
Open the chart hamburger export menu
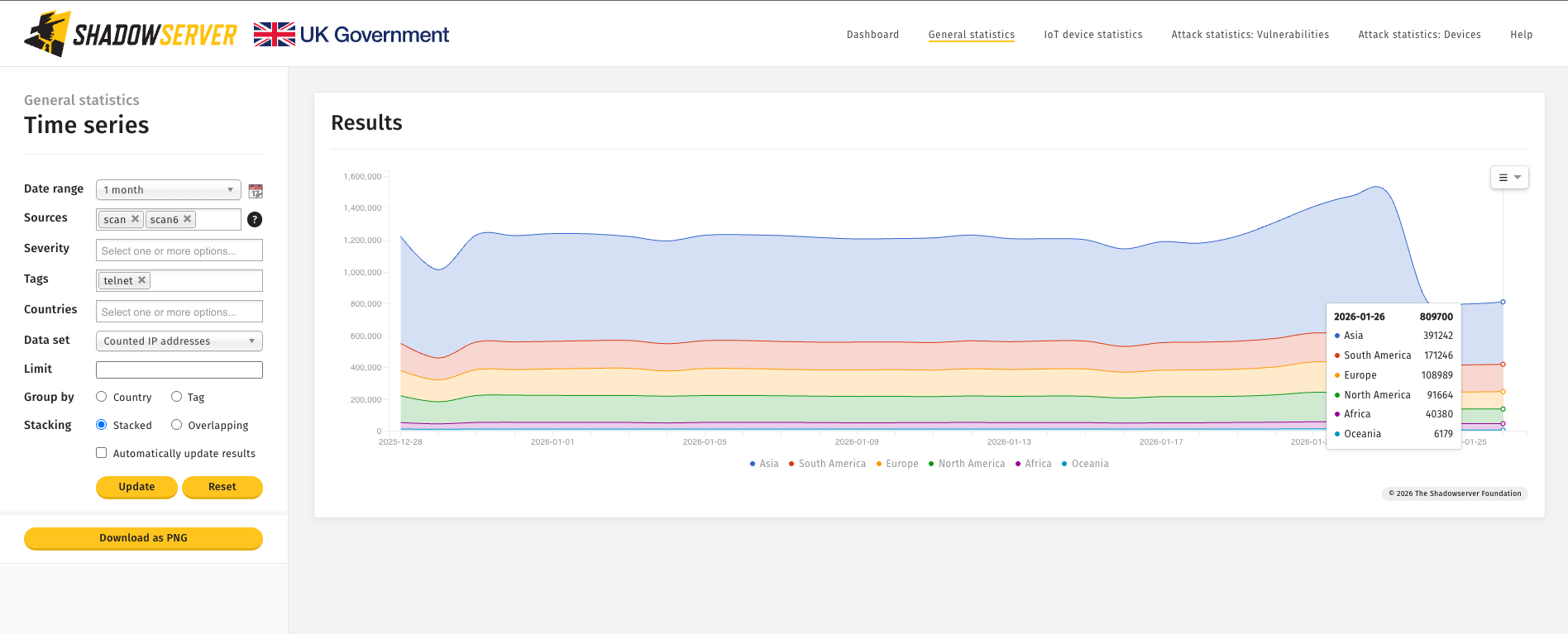click(1509, 178)
